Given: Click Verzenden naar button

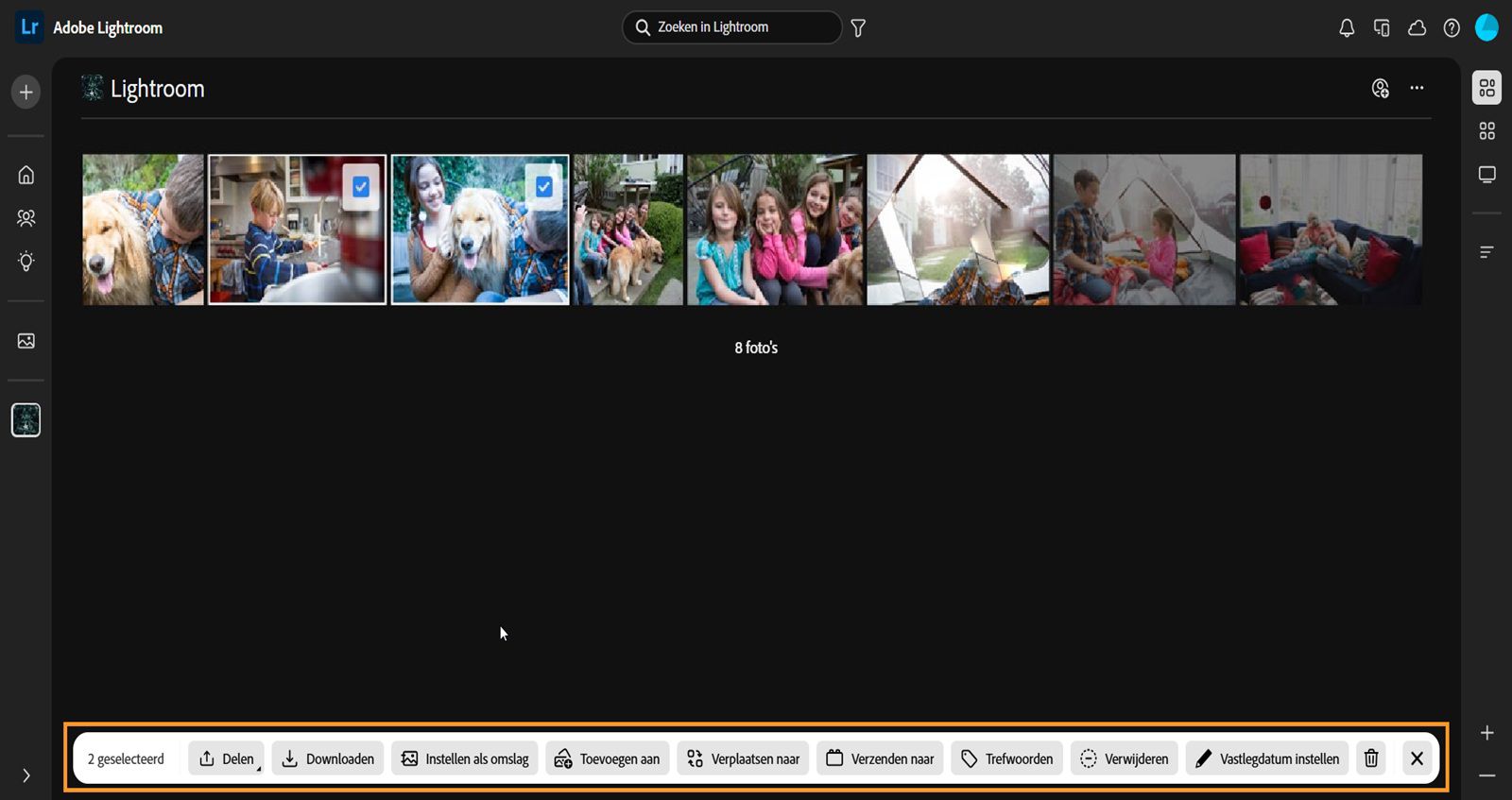Looking at the screenshot, I should 880,758.
